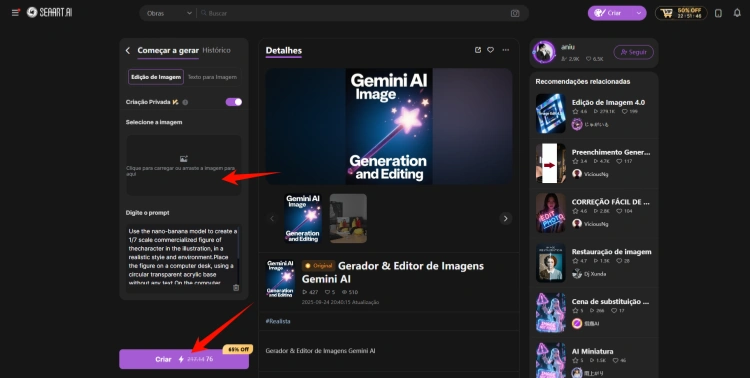Viewport: 750px width, 378px height.
Task: Open the main Gemini AI preview image
Action: [x=389, y=126]
